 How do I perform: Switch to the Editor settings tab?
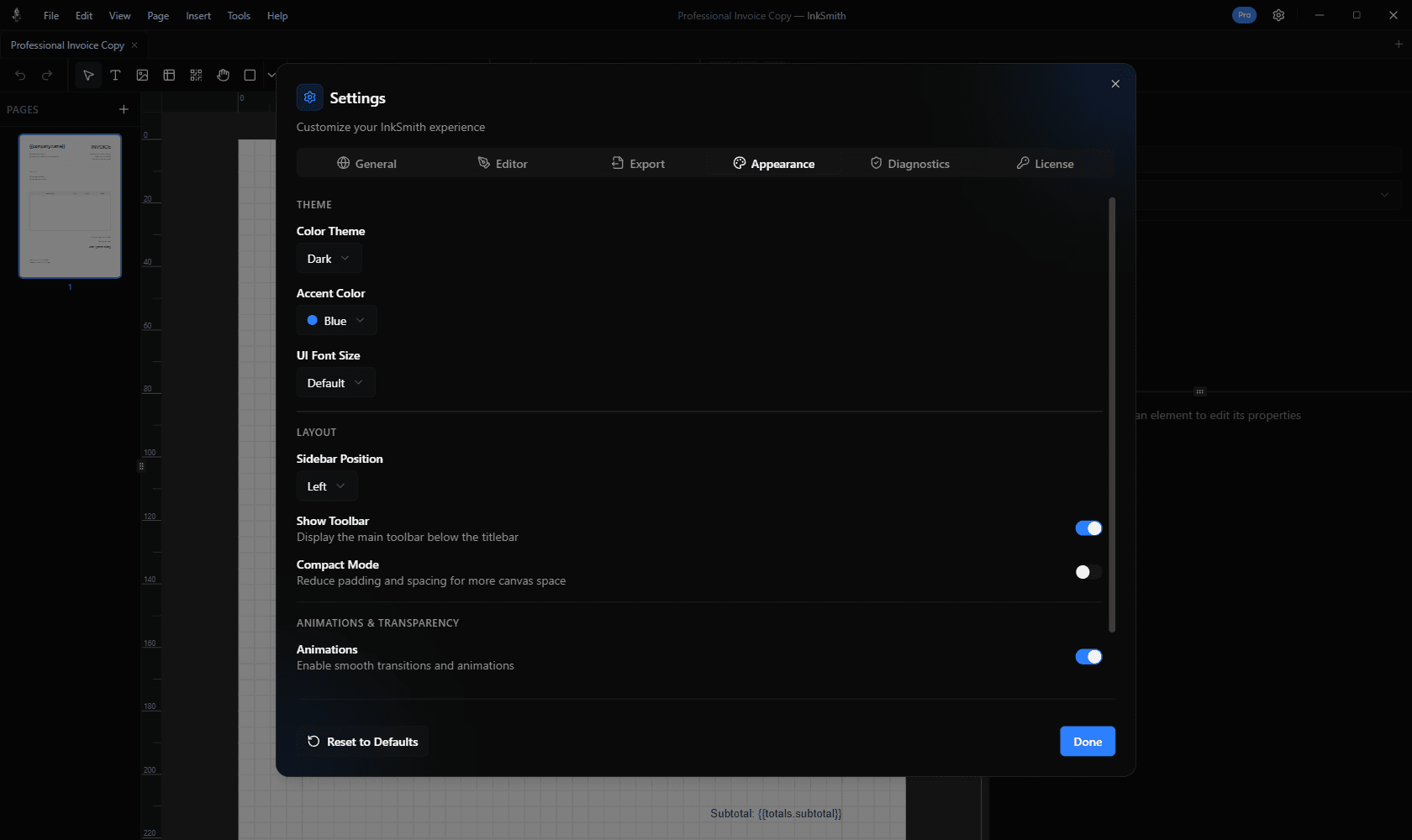[x=503, y=164]
